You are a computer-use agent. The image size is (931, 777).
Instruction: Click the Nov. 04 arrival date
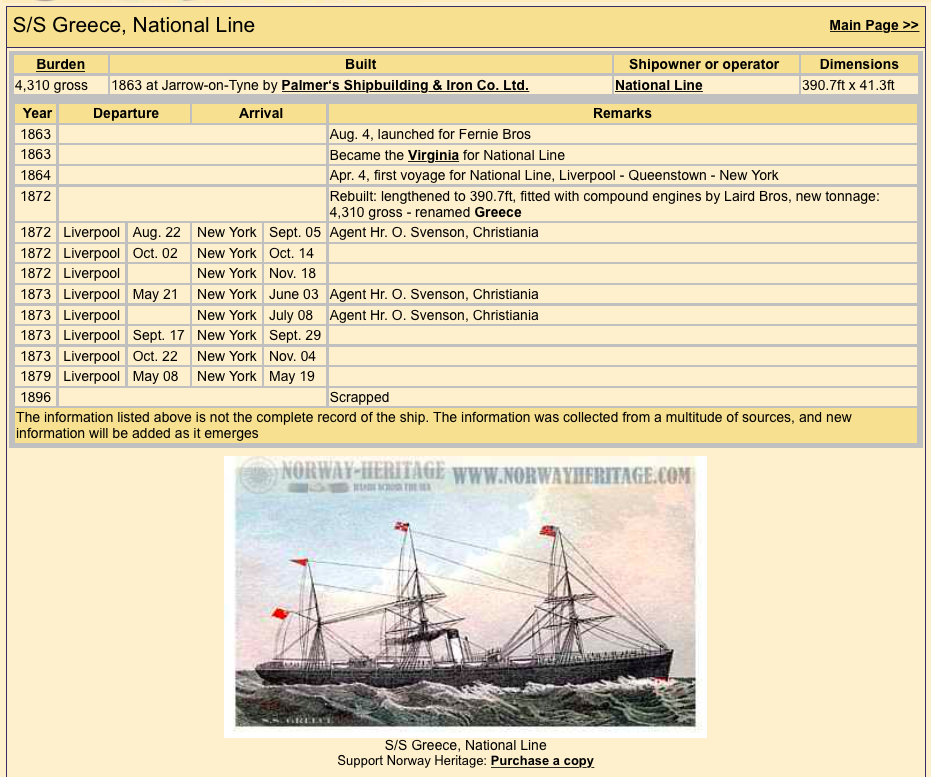tap(292, 356)
